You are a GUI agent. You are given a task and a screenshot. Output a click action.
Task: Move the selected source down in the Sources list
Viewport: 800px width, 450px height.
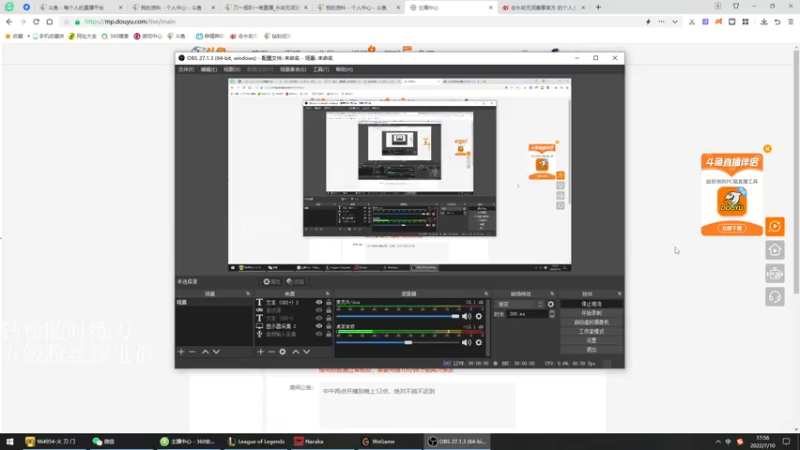(x=307, y=352)
